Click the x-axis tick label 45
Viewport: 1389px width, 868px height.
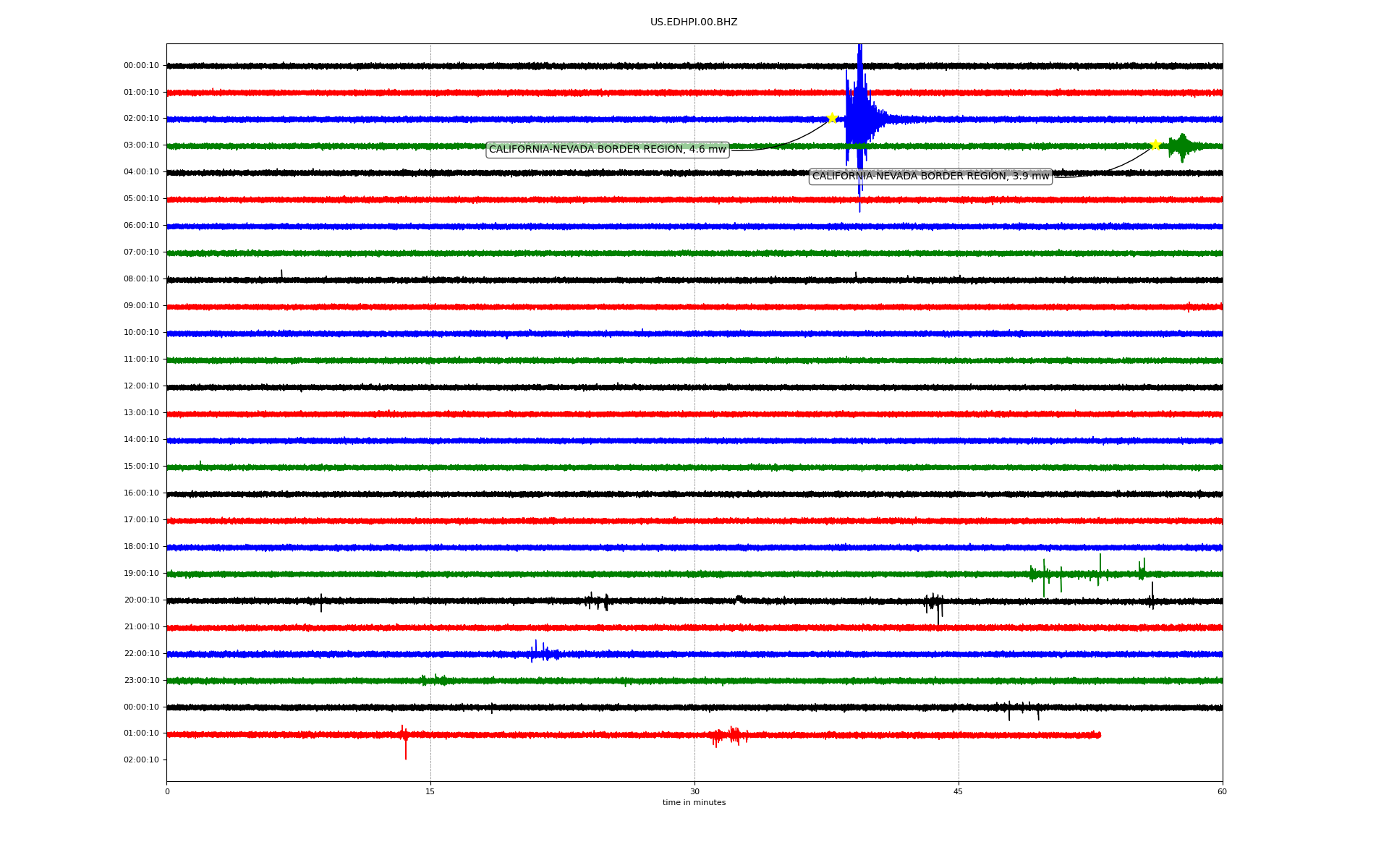pyautogui.click(x=959, y=792)
